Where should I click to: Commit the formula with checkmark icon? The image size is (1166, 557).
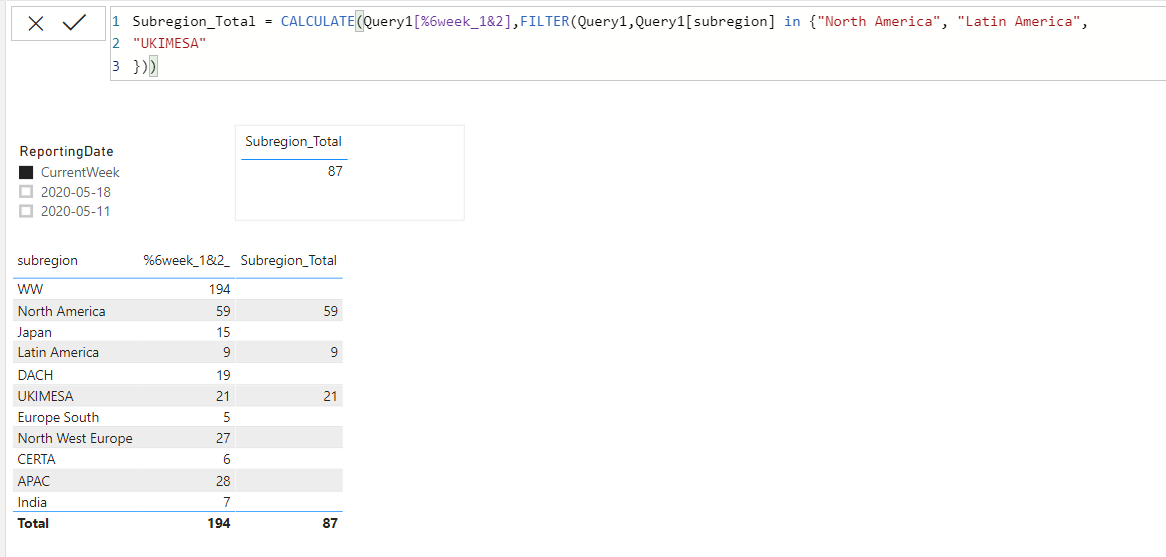tap(74, 24)
